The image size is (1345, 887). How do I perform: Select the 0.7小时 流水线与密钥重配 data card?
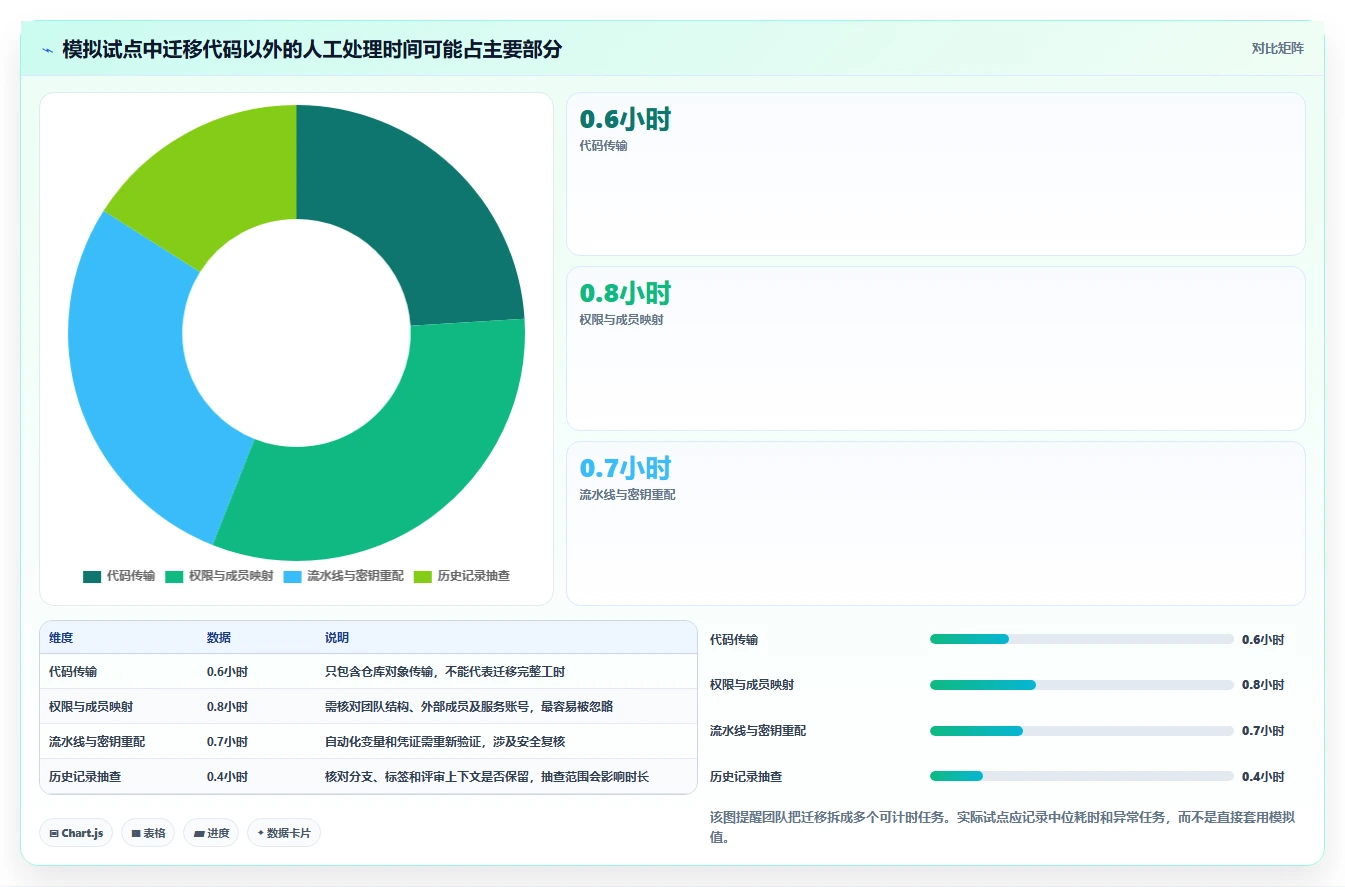pos(935,523)
